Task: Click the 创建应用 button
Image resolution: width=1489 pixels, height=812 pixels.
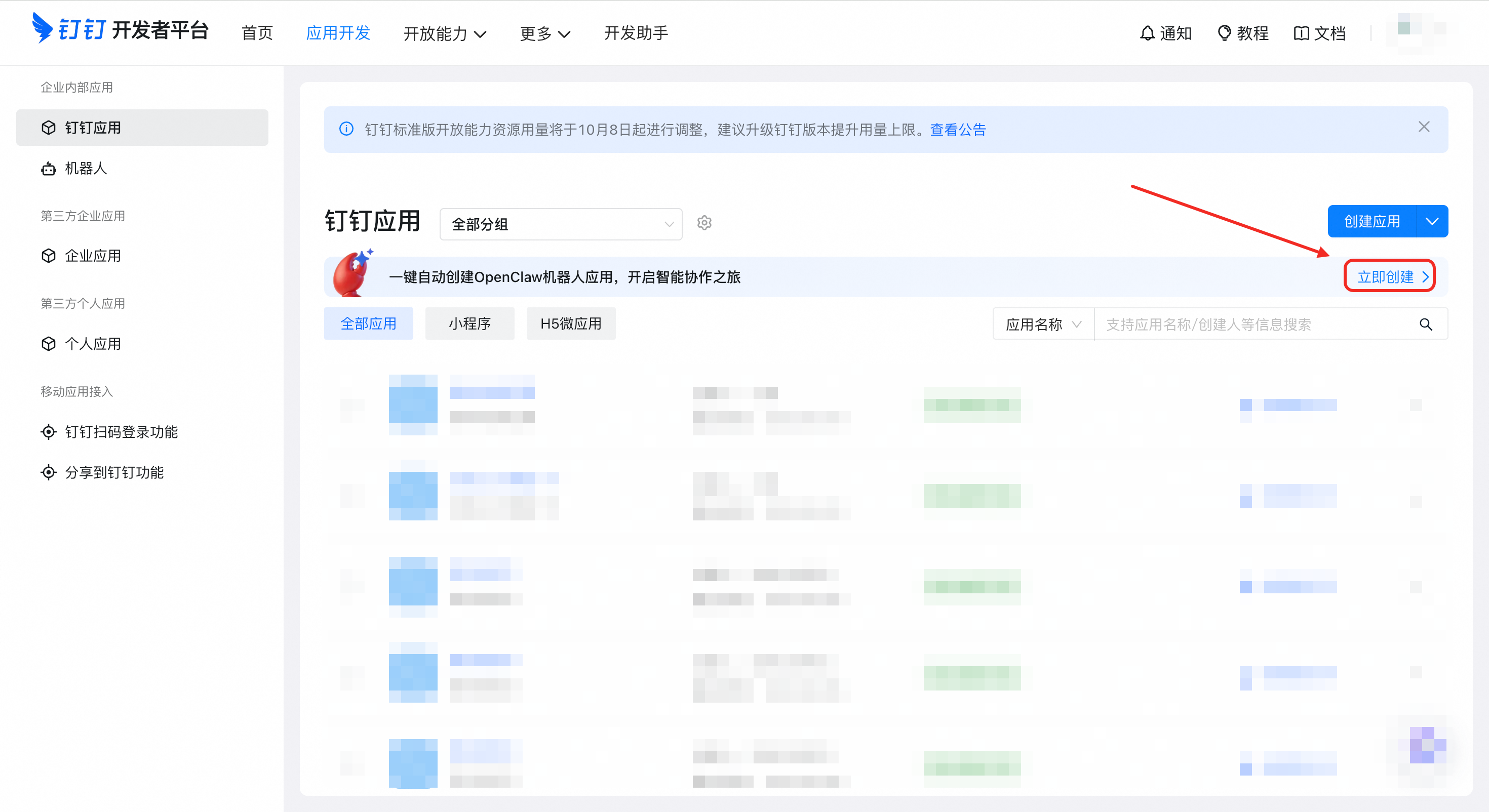Action: click(1372, 221)
